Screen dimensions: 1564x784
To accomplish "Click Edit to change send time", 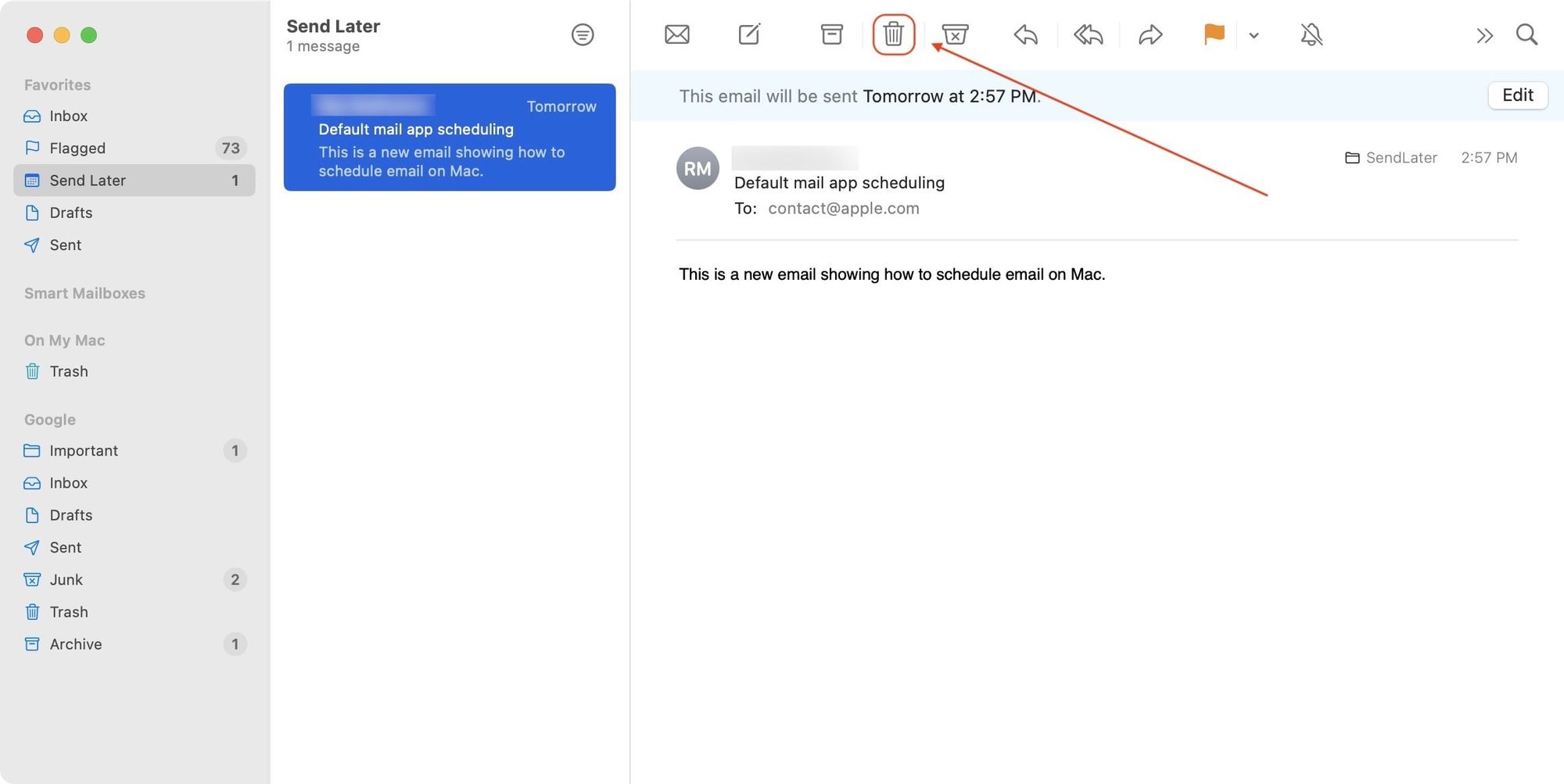I will click(x=1517, y=95).
